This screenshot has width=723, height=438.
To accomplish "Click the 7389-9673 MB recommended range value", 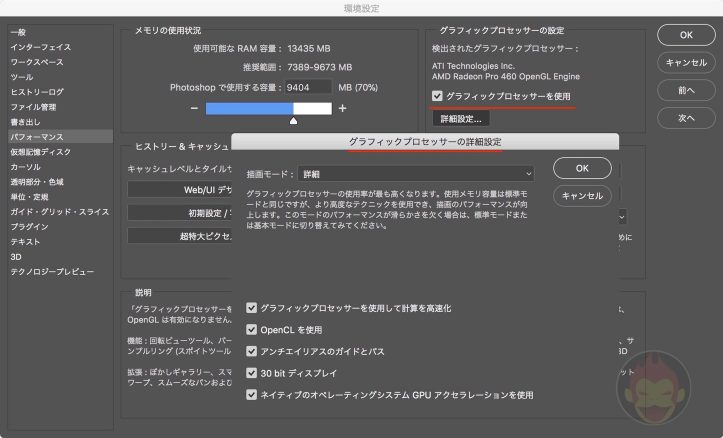I will coord(320,67).
